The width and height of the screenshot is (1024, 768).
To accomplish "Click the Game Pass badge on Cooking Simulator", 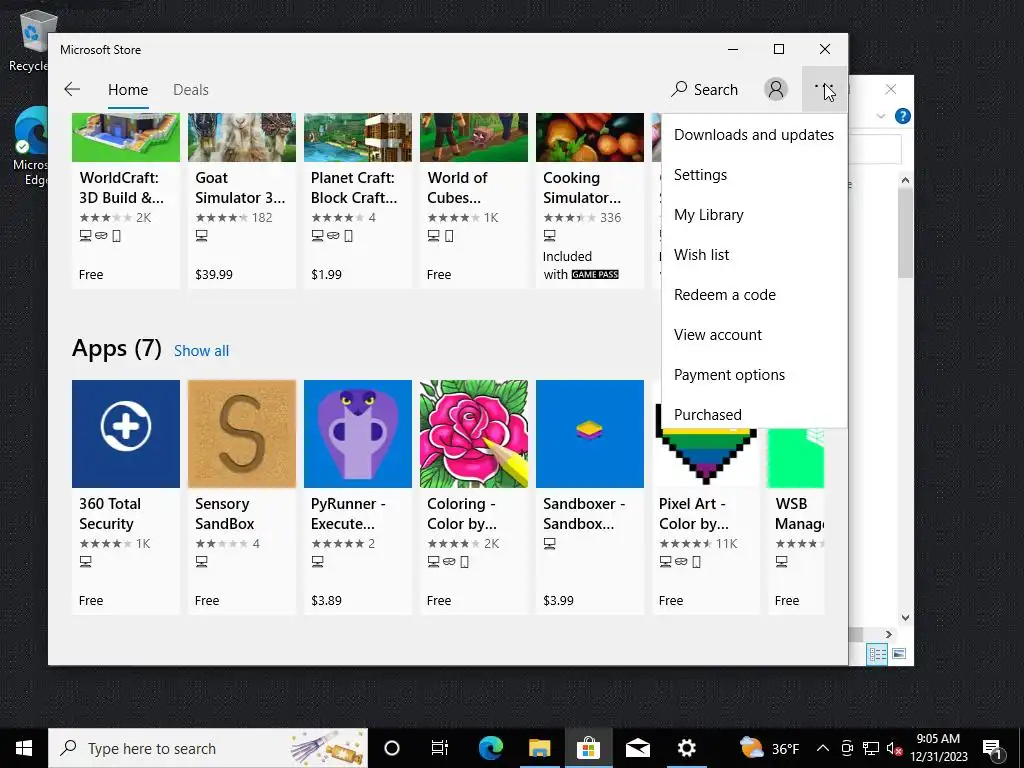I will pyautogui.click(x=595, y=274).
